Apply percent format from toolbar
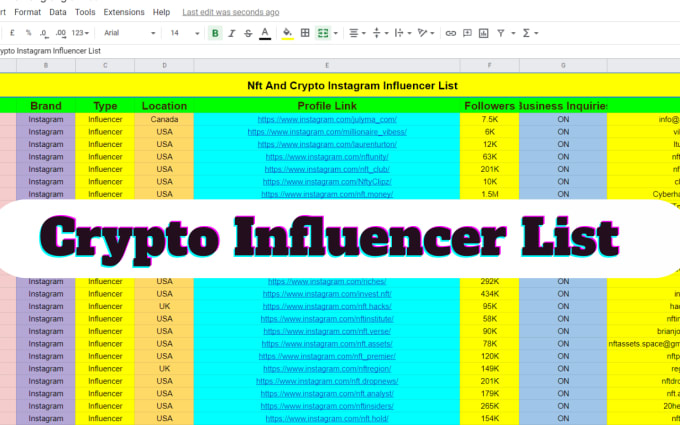This screenshot has width=680, height=425. [28, 33]
